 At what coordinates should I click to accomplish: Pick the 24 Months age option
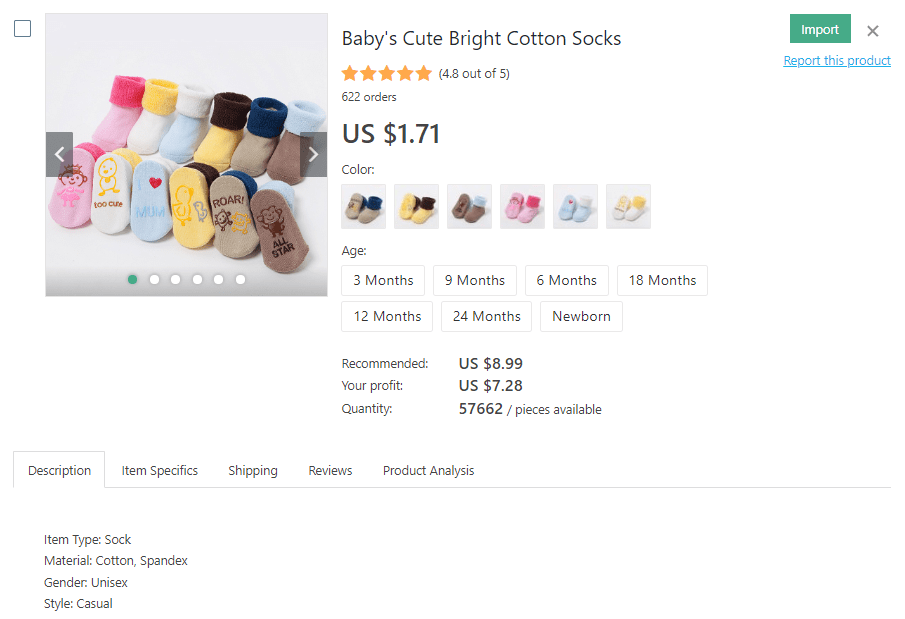[486, 317]
